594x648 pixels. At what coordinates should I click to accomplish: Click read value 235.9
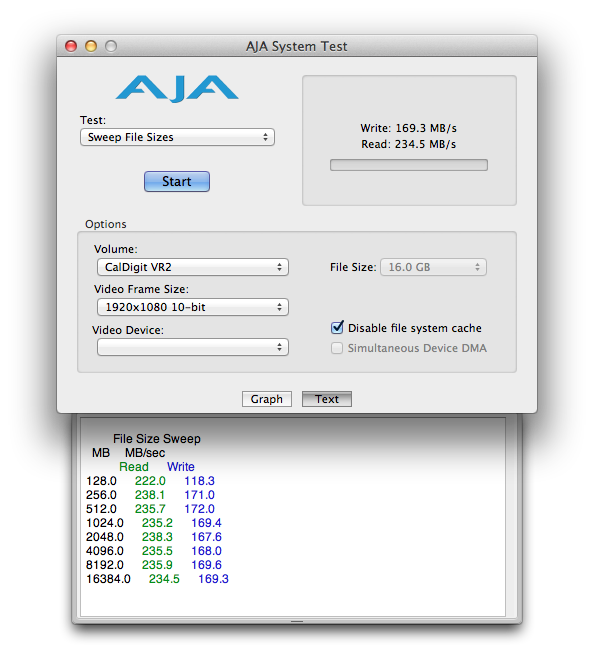[157, 565]
